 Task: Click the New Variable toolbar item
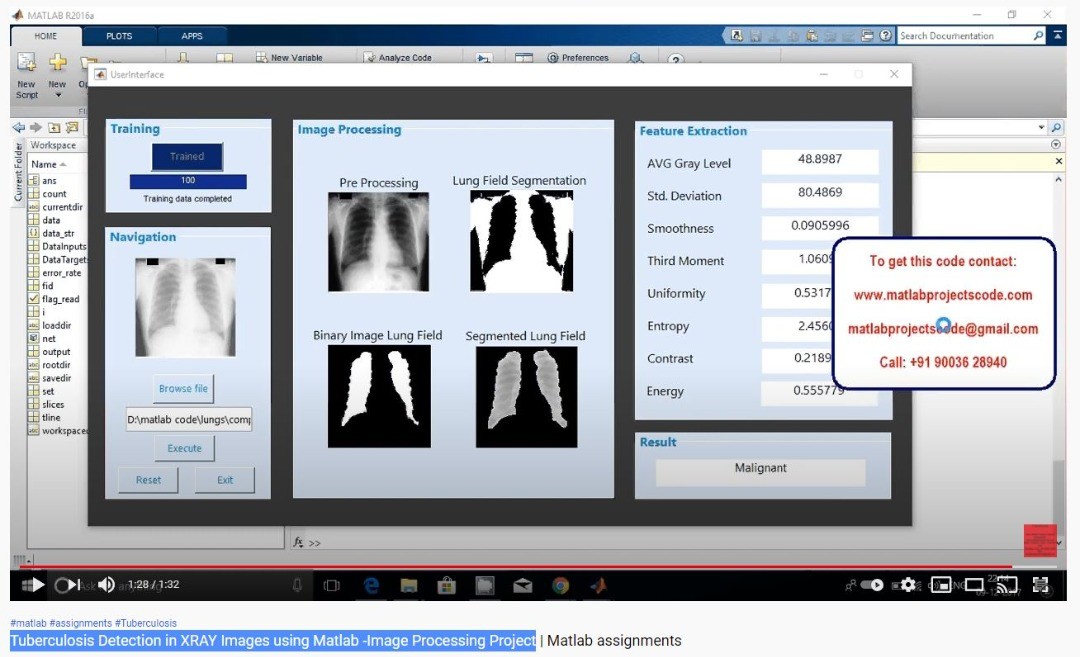289,58
